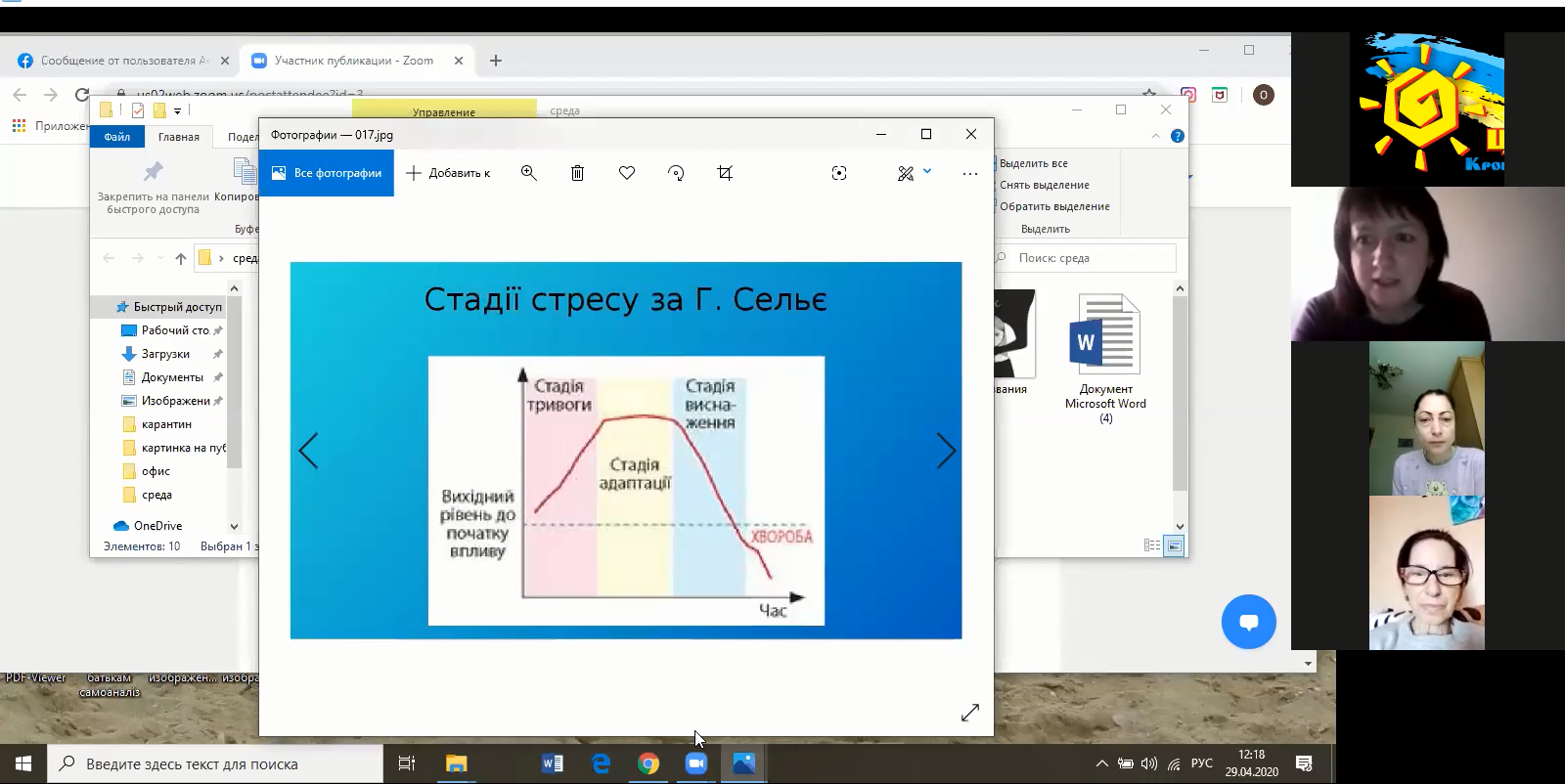The width and height of the screenshot is (1565, 784).
Task: Click the Windows search box on taskbar
Action: tap(215, 763)
